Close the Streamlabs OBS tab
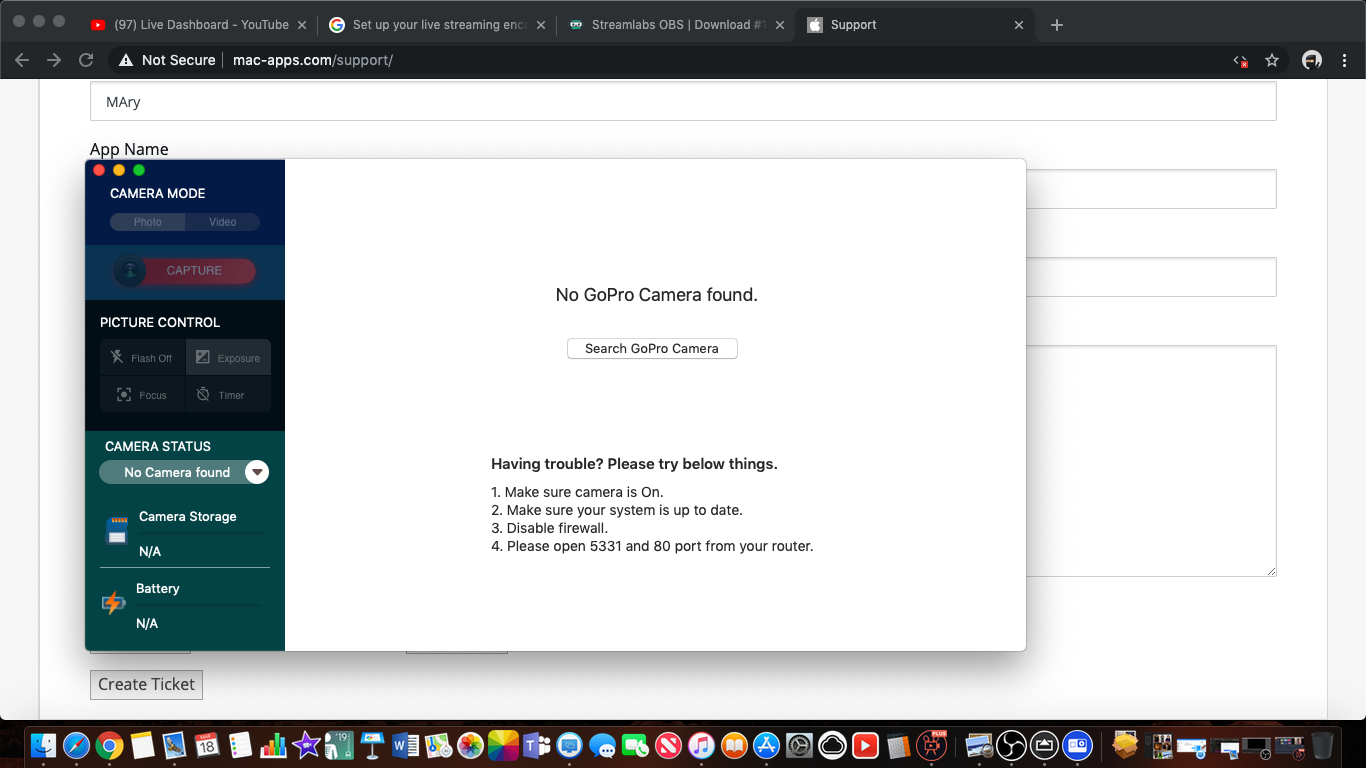This screenshot has height=768, width=1366. [x=780, y=25]
